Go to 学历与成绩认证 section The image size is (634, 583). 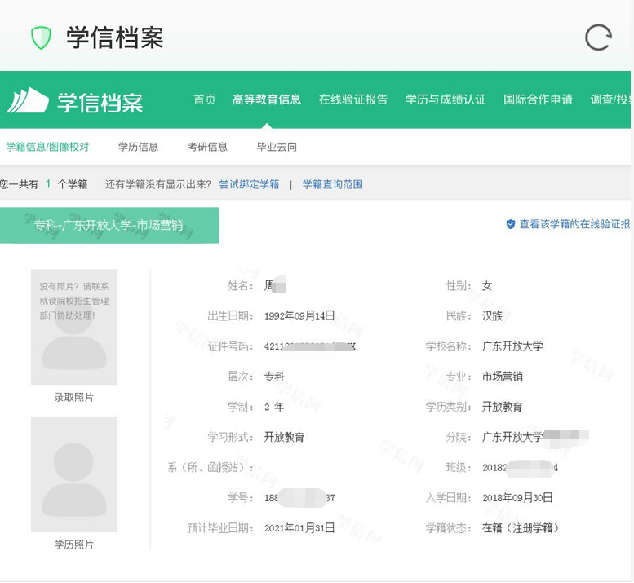(x=445, y=100)
